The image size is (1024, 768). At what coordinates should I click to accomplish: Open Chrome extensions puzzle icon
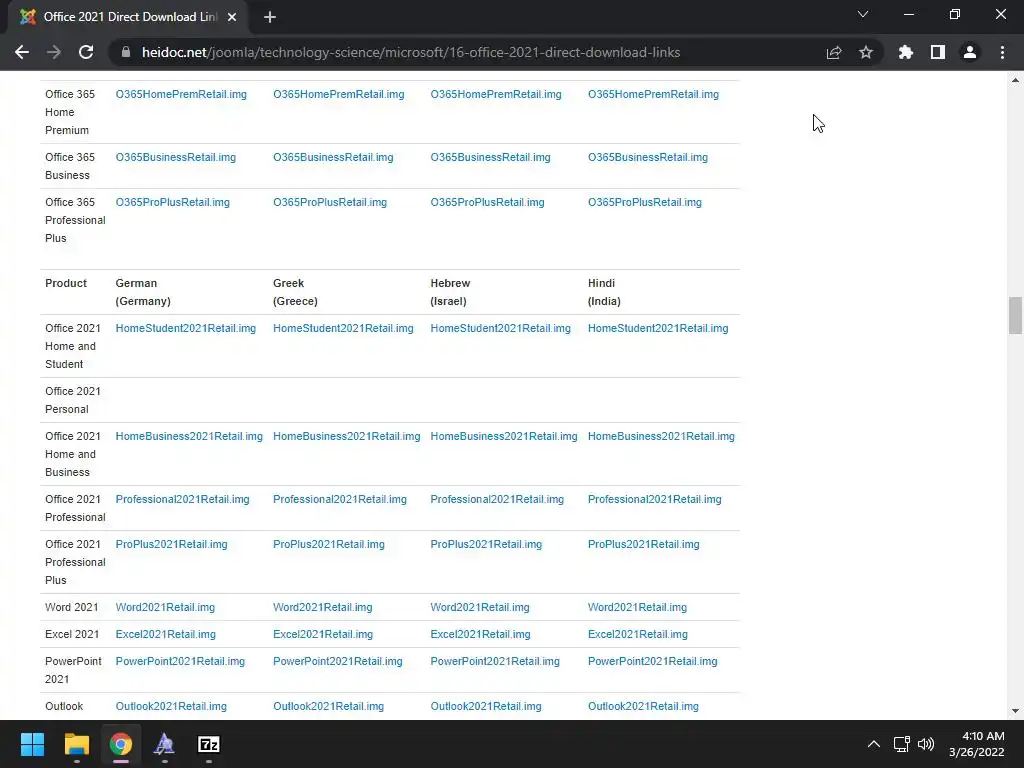click(906, 52)
